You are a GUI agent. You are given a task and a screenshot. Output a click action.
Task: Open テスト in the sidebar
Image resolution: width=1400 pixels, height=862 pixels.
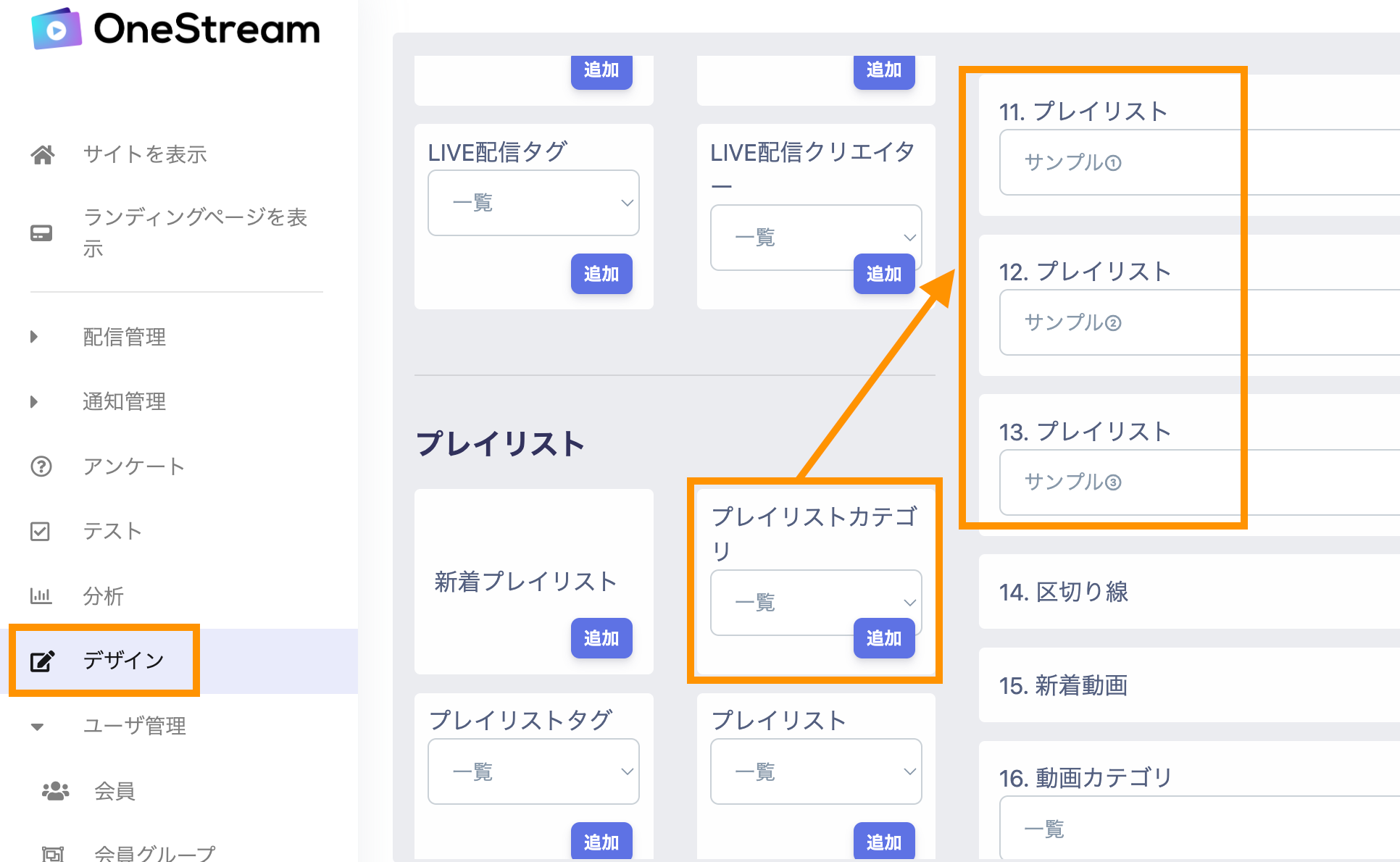(112, 531)
